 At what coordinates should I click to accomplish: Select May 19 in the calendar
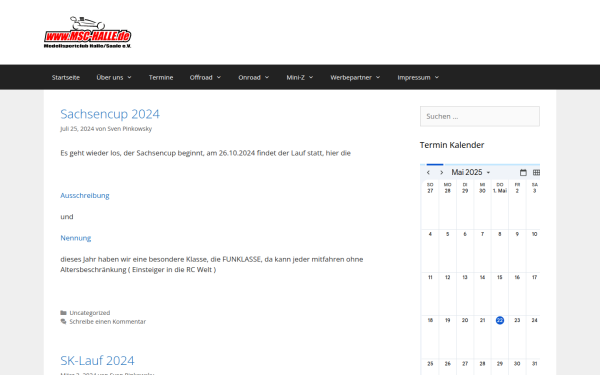(x=447, y=320)
